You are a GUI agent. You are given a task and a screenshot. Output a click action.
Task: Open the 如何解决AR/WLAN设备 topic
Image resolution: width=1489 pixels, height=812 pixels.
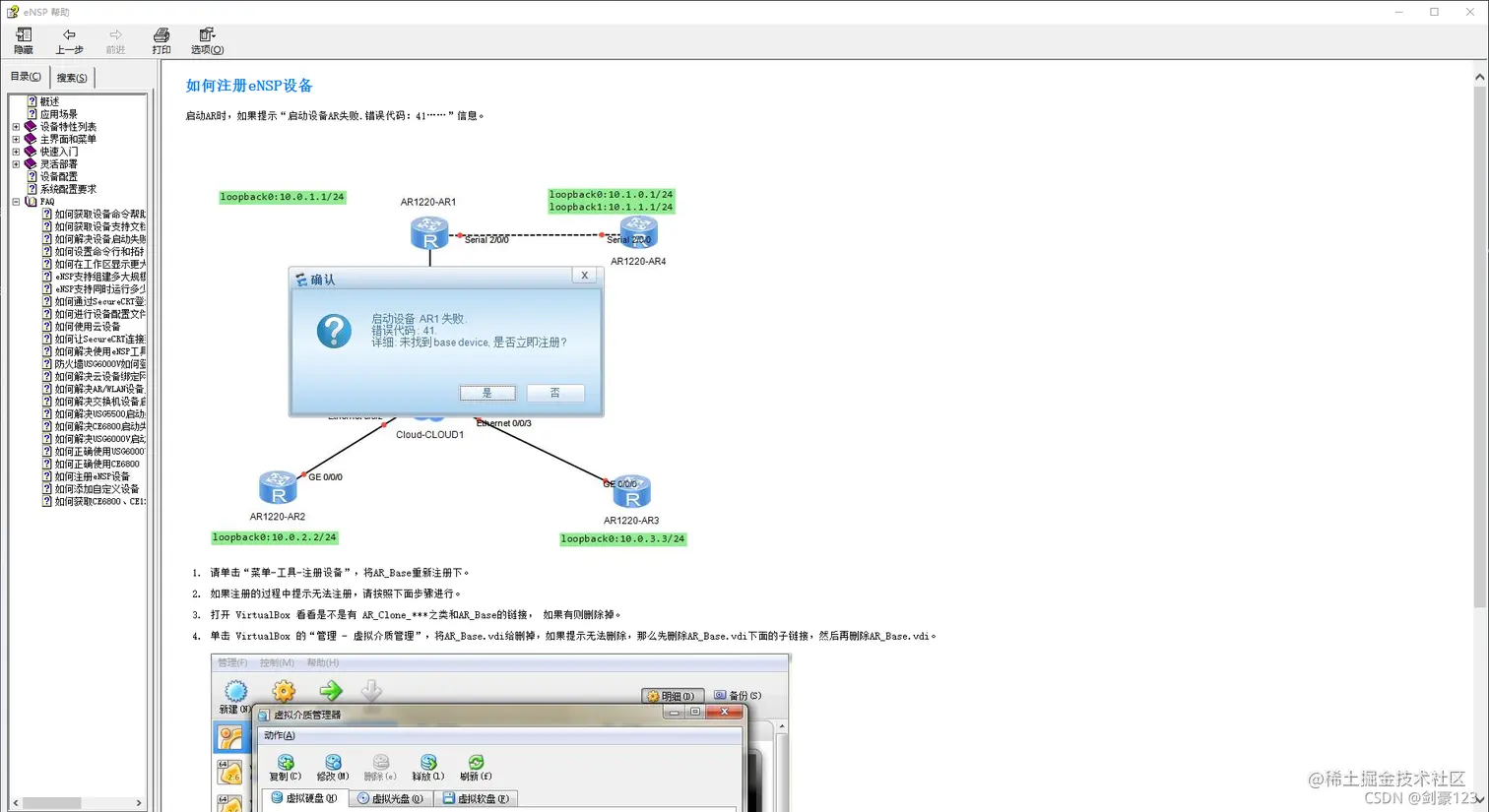click(99, 389)
